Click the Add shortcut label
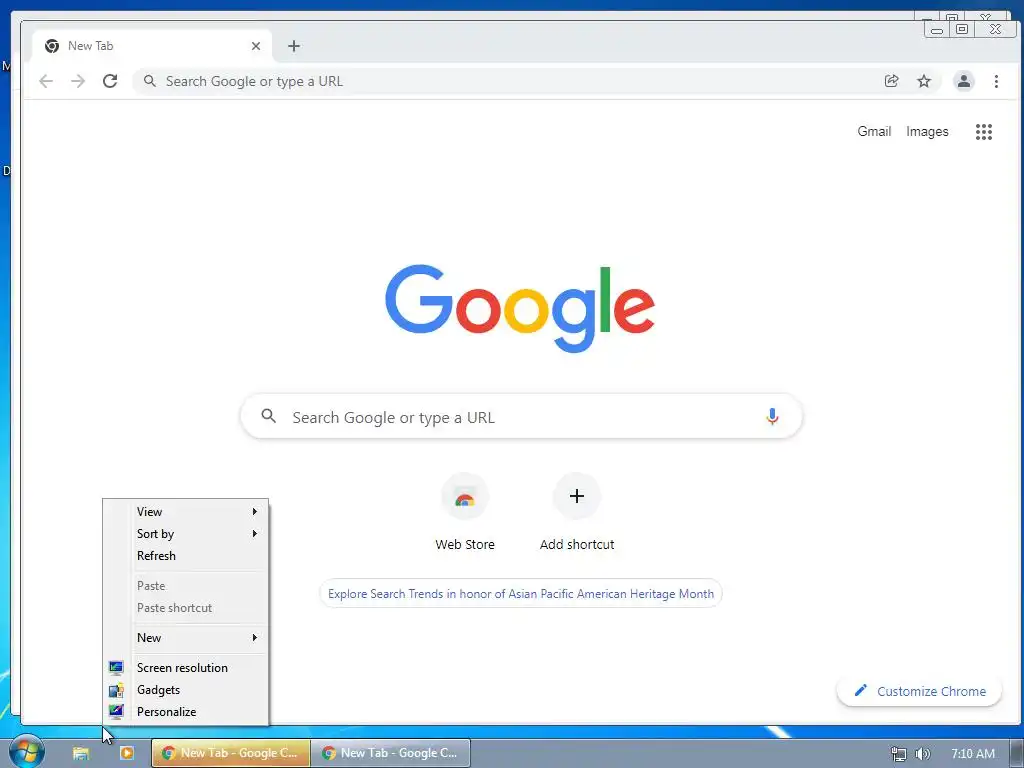This screenshot has height=768, width=1024. point(577,544)
